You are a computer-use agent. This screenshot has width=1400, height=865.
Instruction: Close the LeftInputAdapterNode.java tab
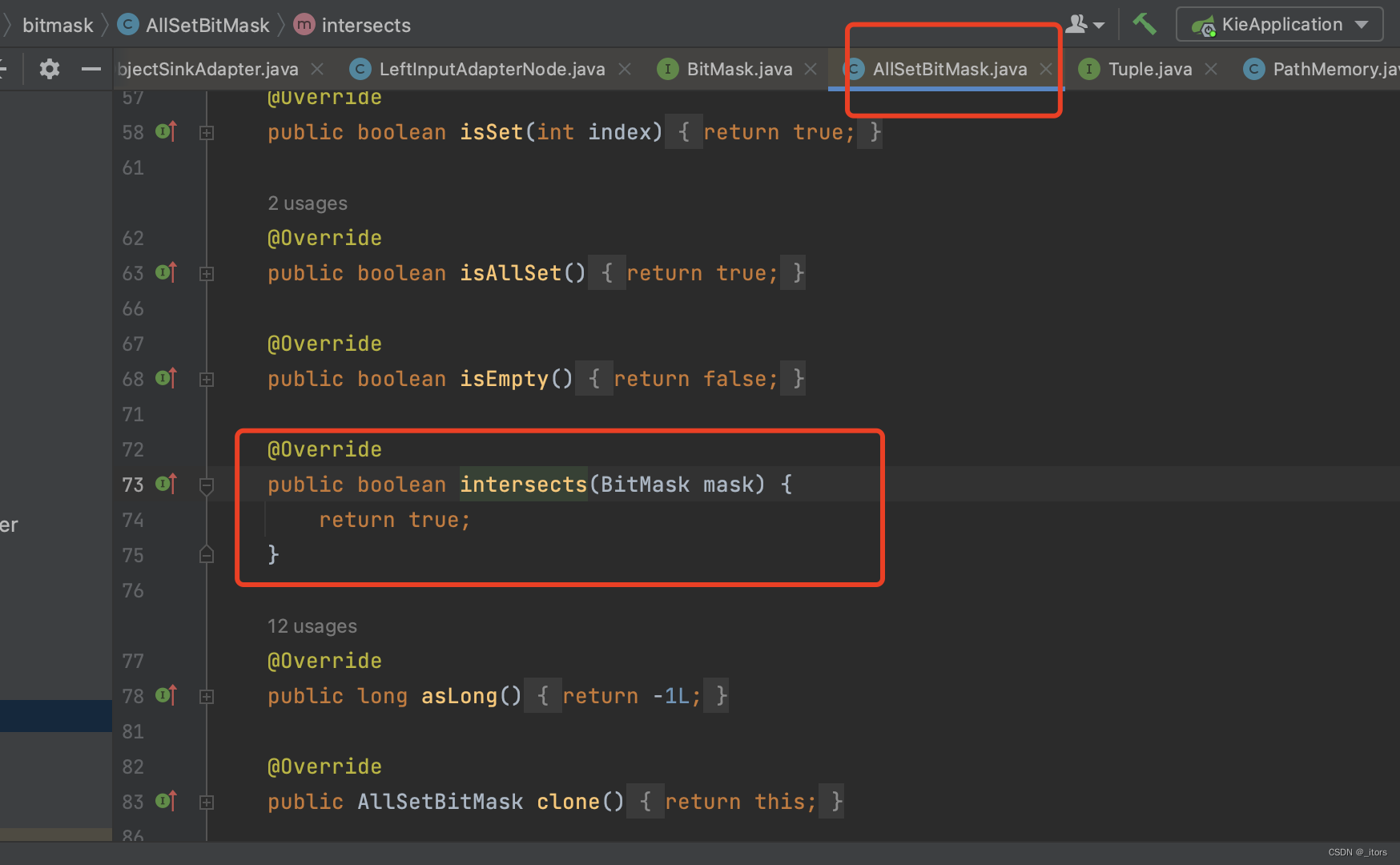[625, 69]
